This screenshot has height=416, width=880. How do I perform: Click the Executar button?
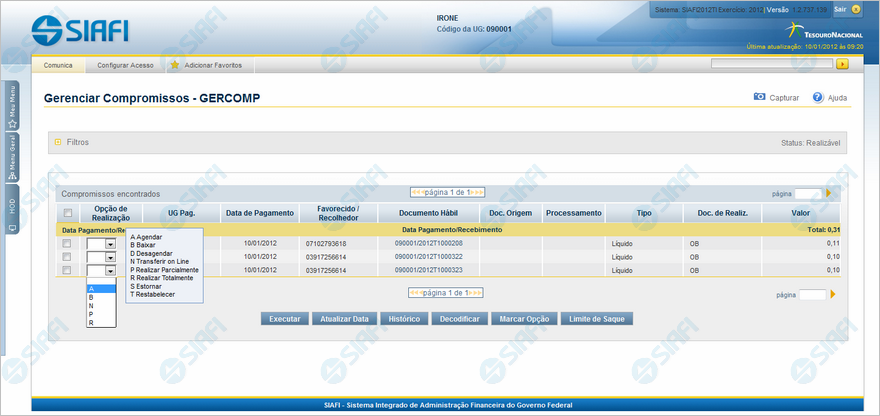point(285,319)
